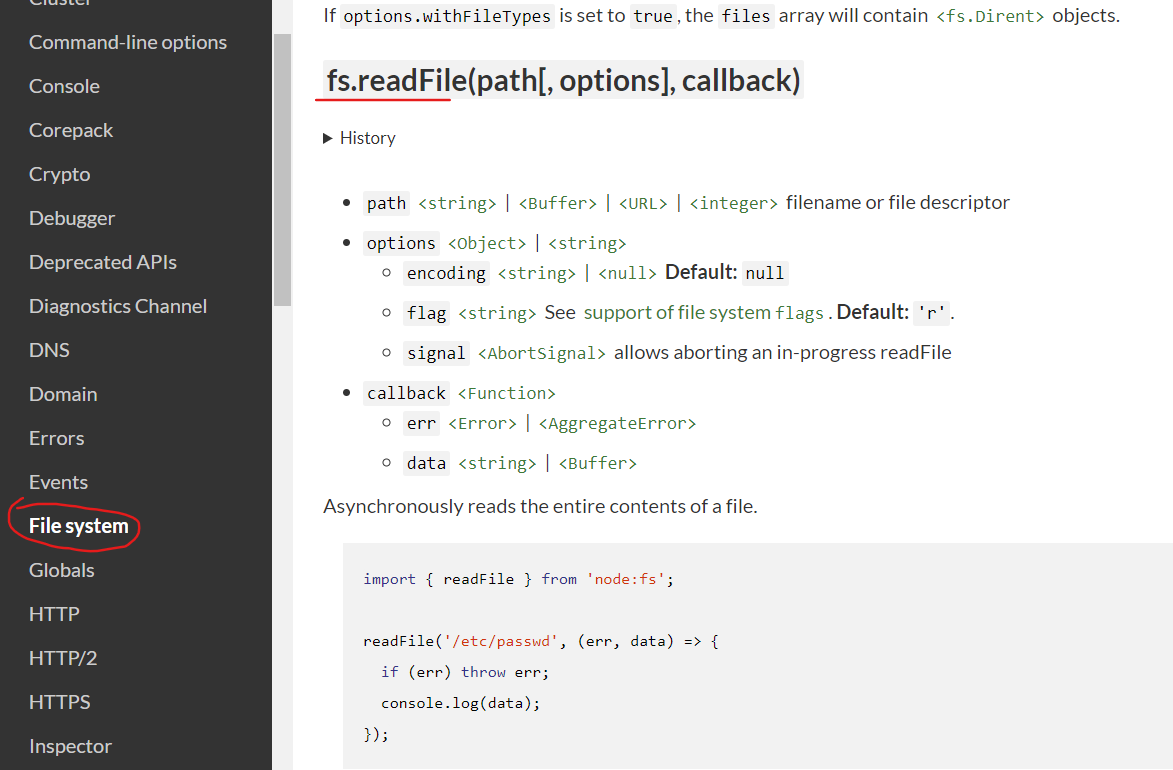Click the 'flag' option code label
This screenshot has height=770, width=1173.
[426, 314]
